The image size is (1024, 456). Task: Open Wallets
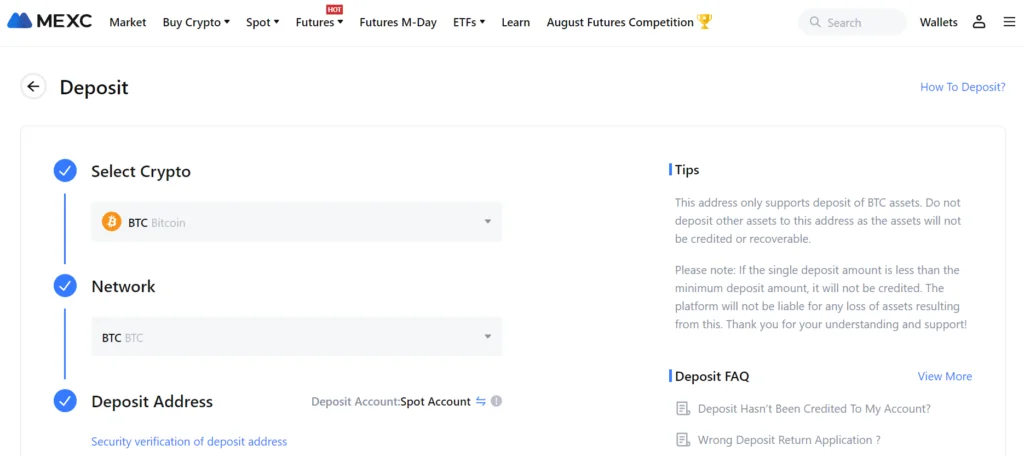[938, 22]
